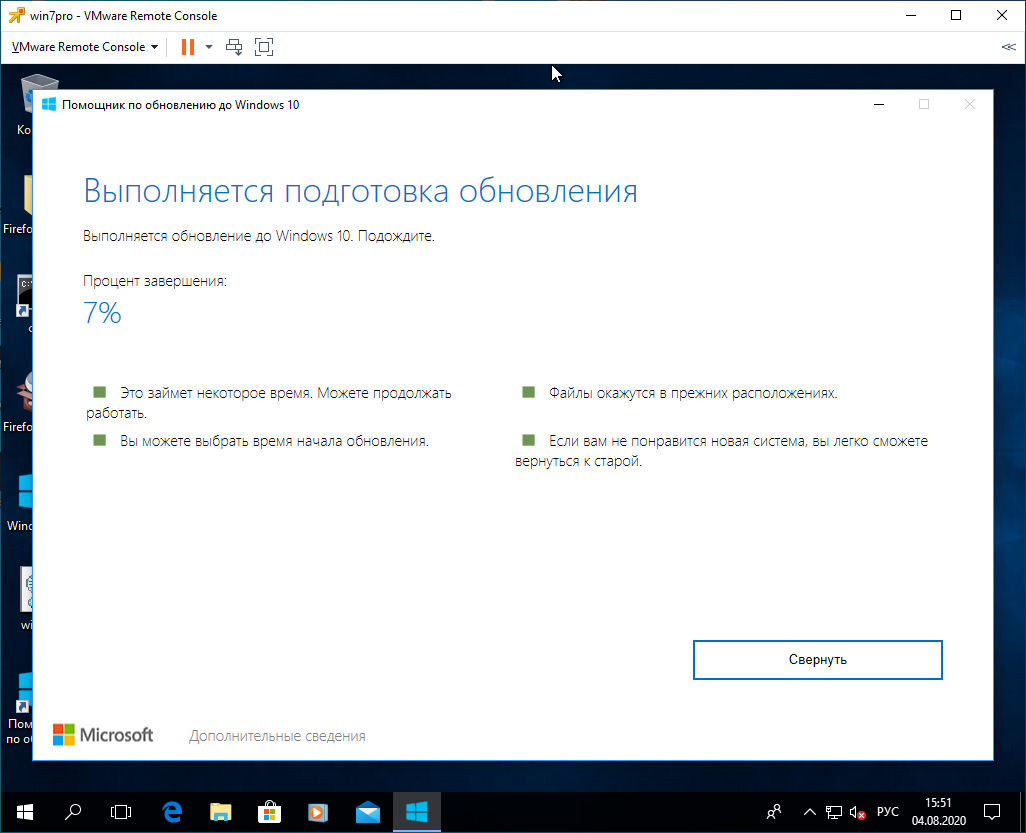The width and height of the screenshot is (1026, 833).
Task: Select the Recycle Bin desktop icon
Action: tap(26, 103)
